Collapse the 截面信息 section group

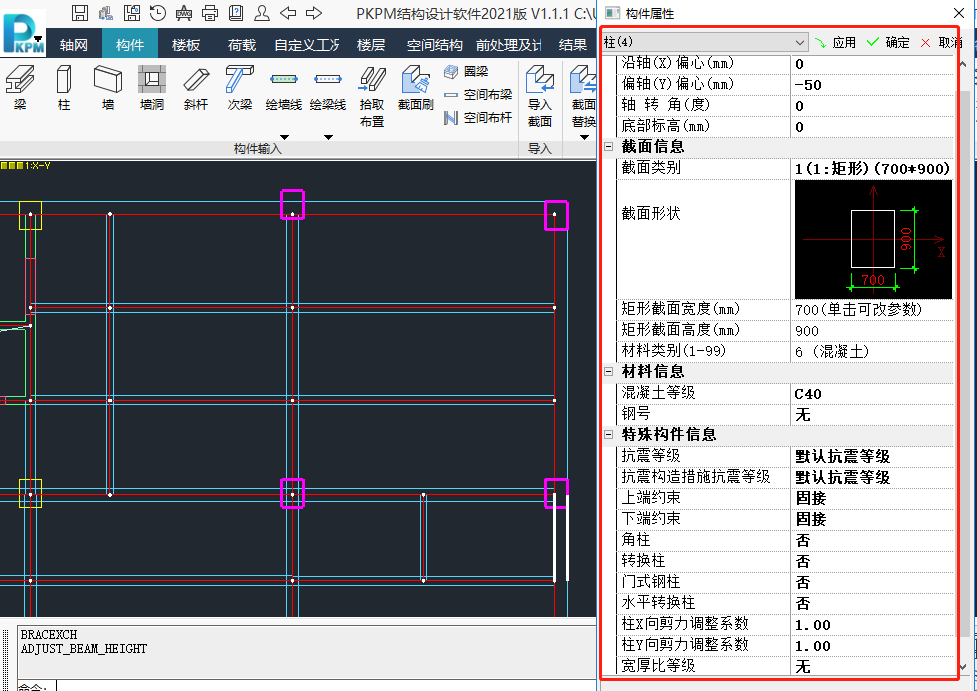(x=609, y=146)
